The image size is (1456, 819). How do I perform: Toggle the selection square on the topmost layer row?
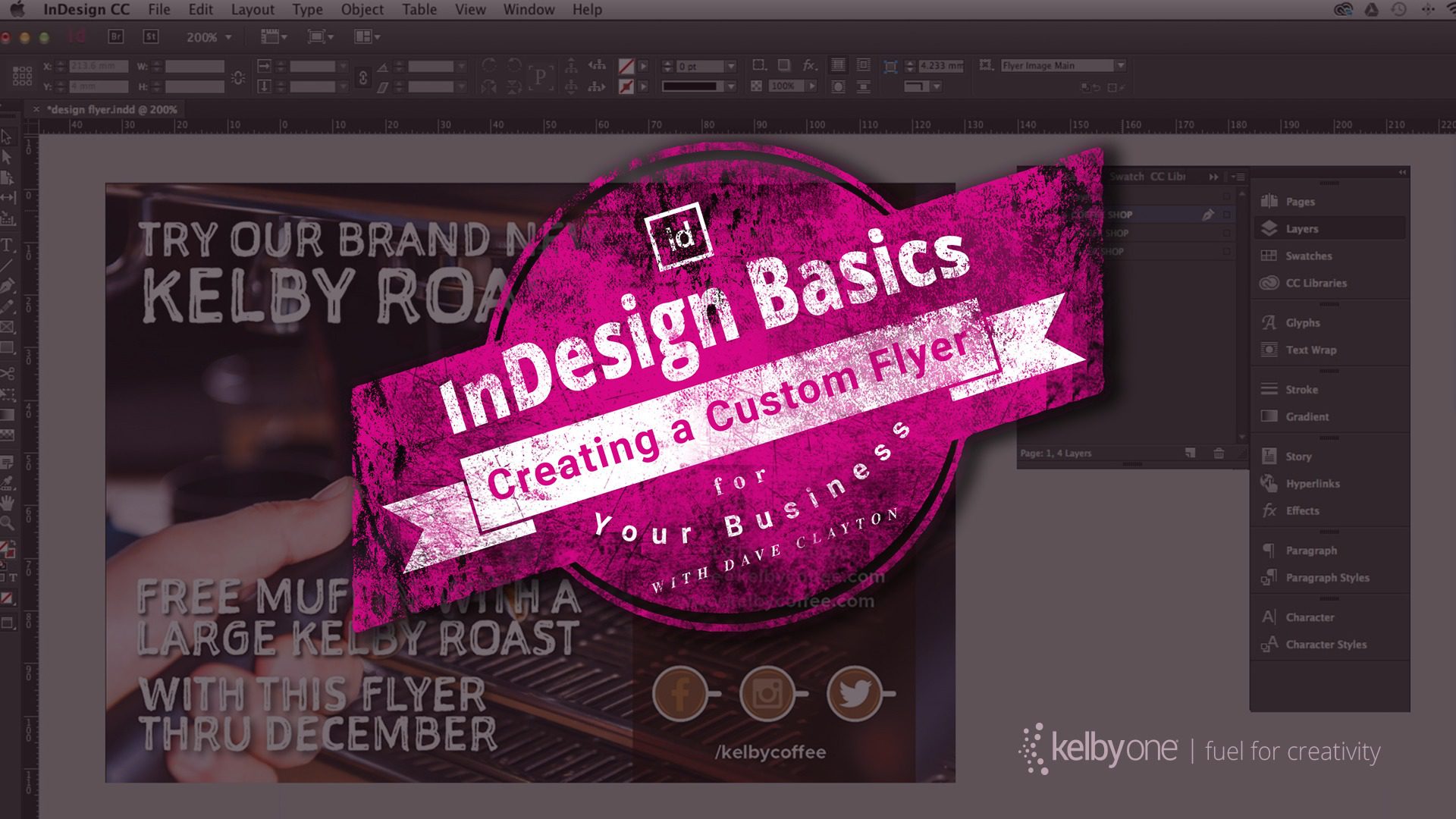(1227, 196)
